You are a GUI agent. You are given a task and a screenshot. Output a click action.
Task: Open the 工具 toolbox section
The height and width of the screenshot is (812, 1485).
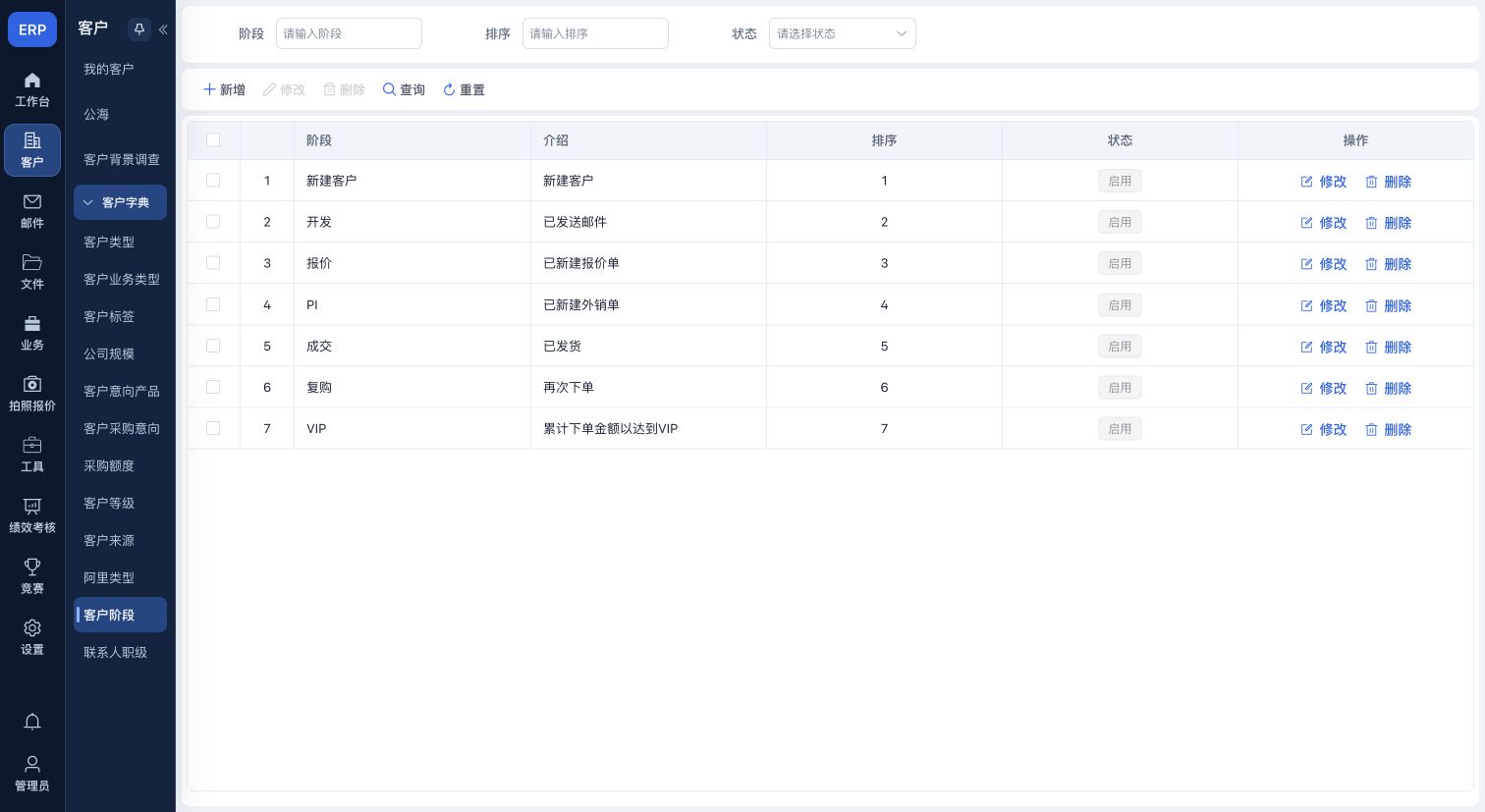32,455
